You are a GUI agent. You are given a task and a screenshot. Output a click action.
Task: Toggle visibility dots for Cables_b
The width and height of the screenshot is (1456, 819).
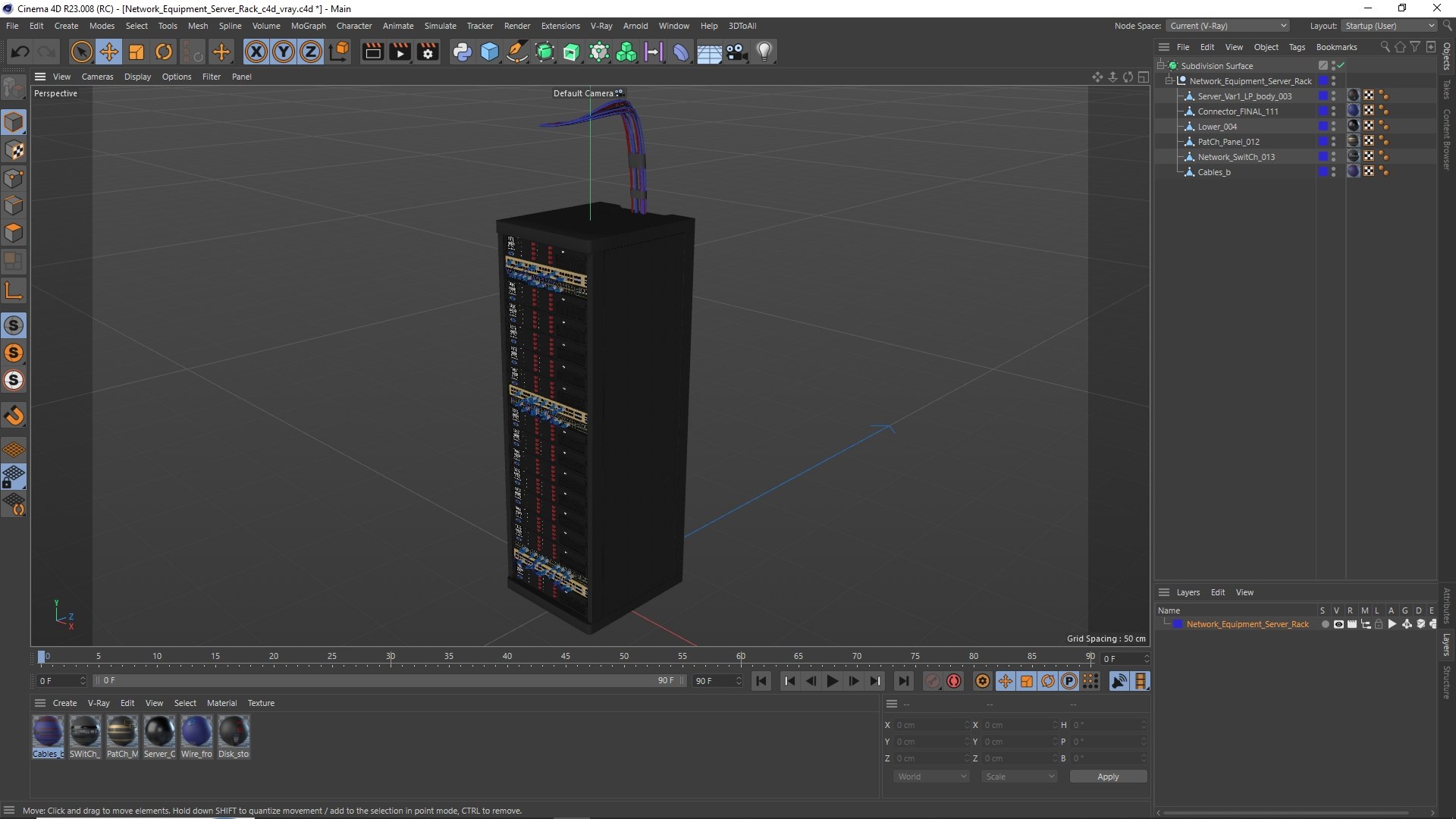click(1333, 172)
